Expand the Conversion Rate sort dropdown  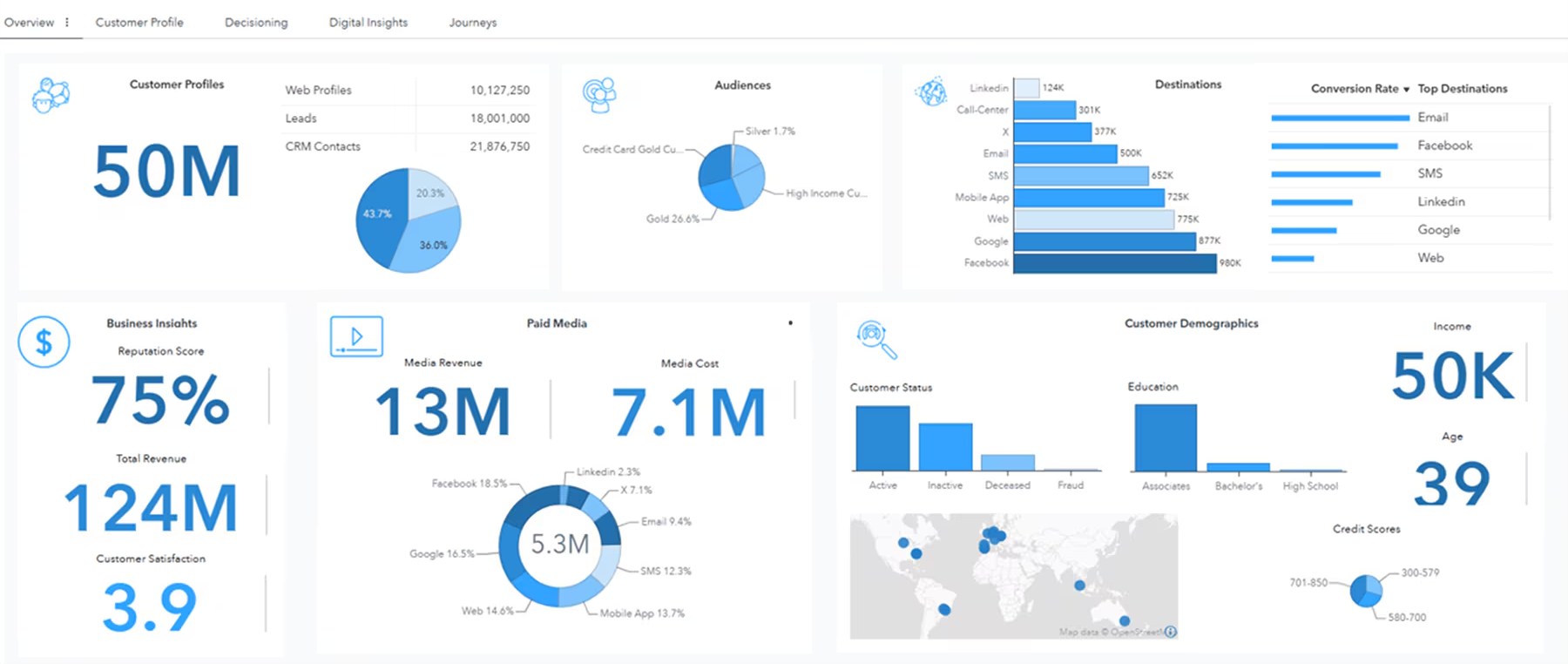1406,90
